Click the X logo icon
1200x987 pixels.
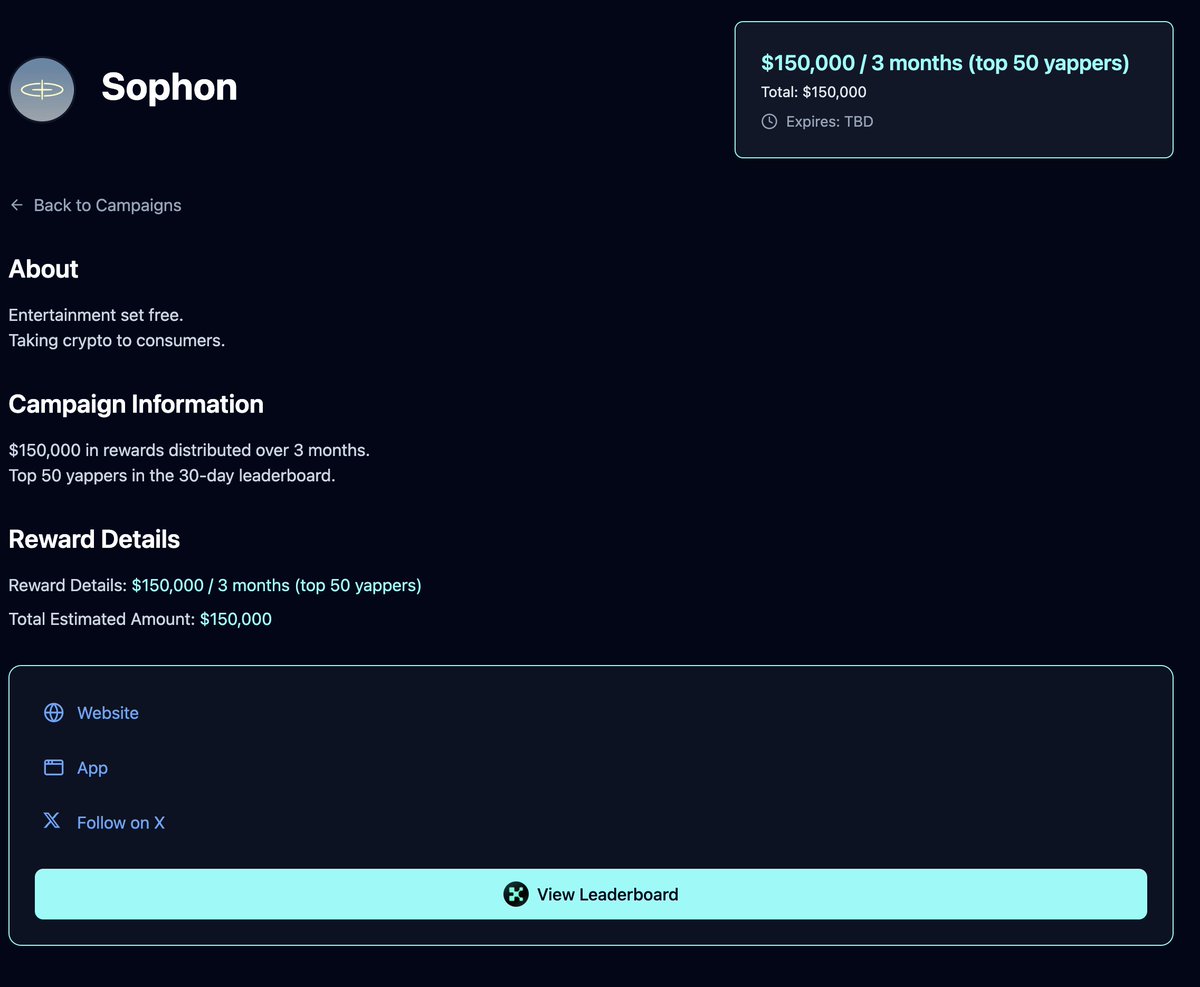52,821
